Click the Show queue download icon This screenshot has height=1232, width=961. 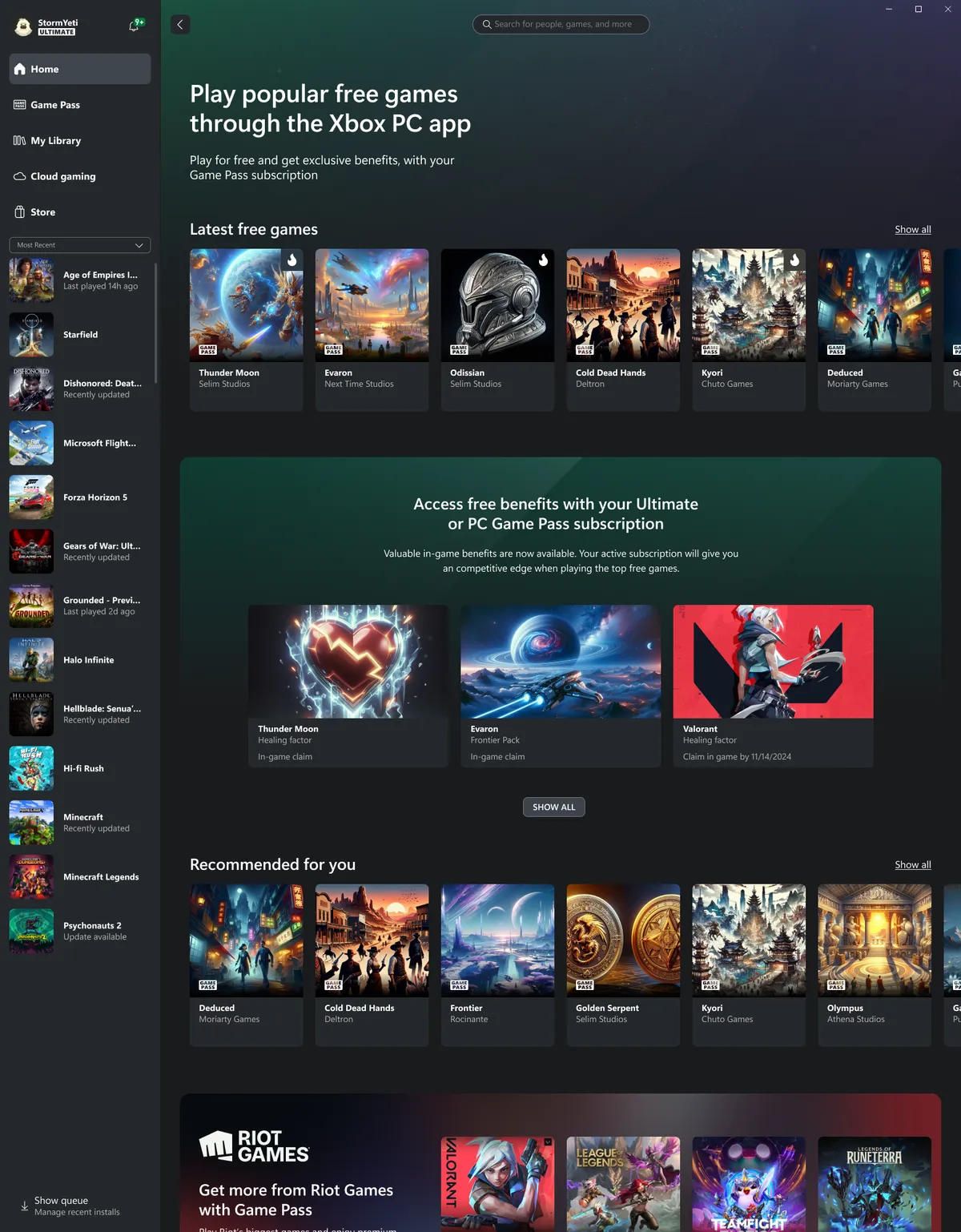(24, 1206)
